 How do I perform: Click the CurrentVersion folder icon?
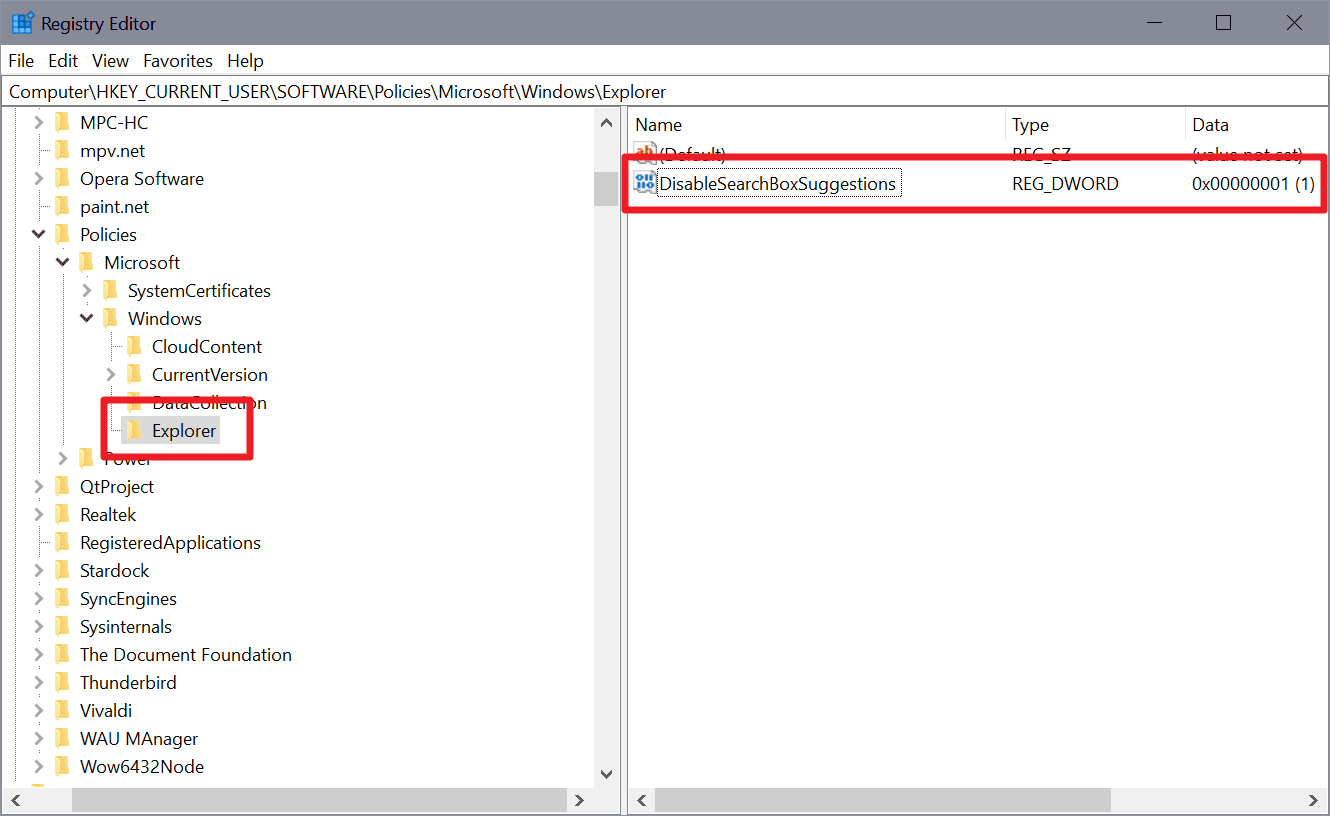pyautogui.click(x=135, y=375)
